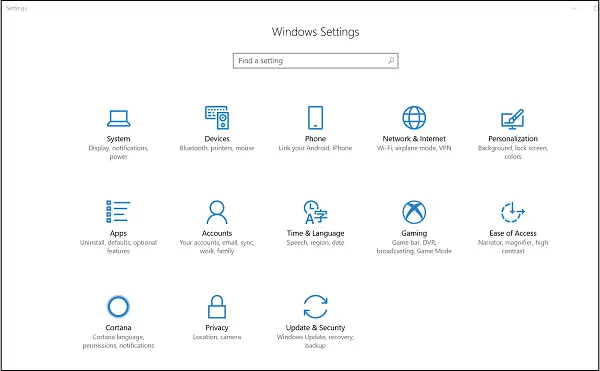
Task: Click the Find a setting search box
Action: (x=316, y=61)
